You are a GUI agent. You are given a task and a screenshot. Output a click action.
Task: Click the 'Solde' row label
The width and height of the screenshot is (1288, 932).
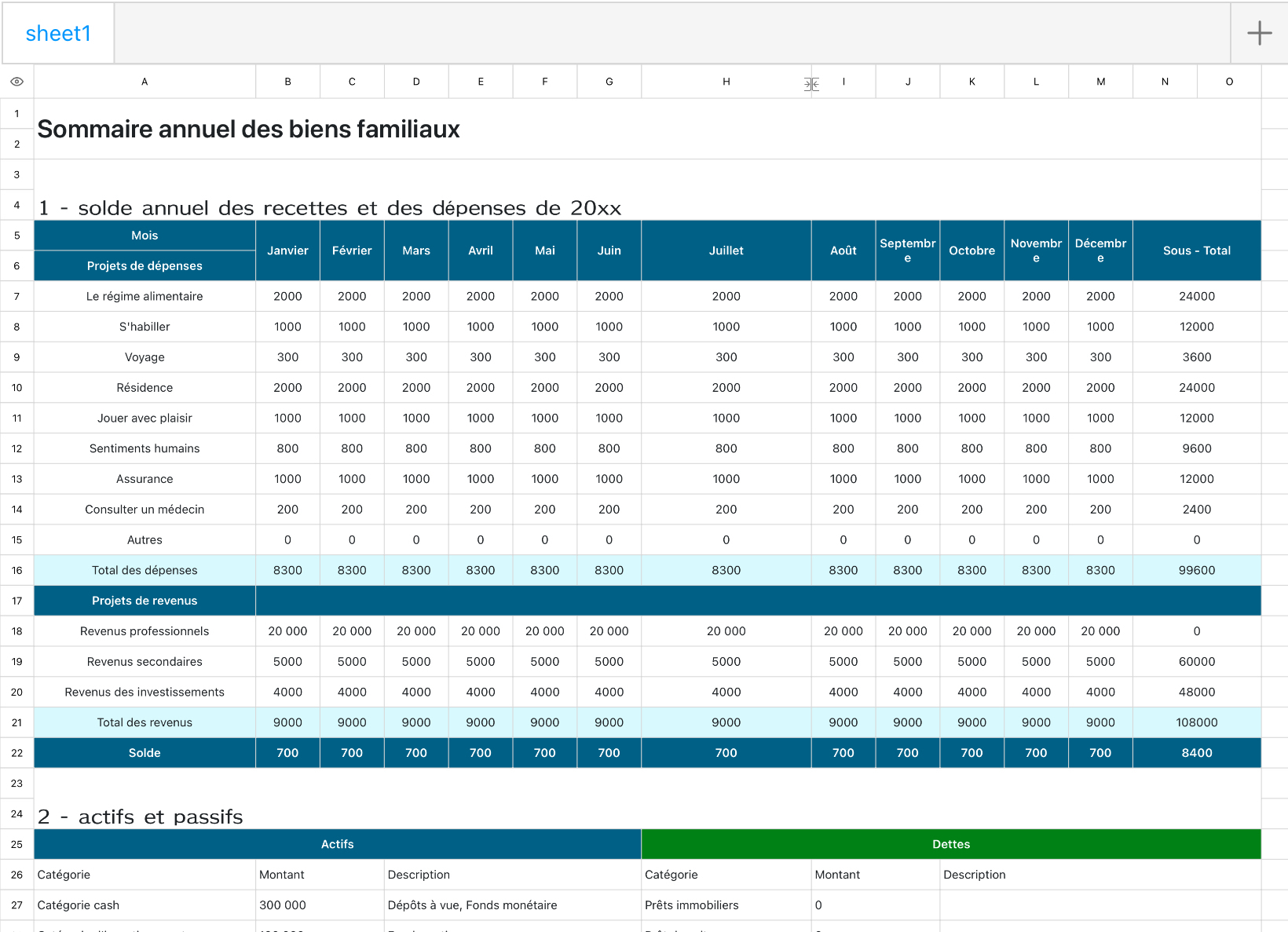point(145,753)
